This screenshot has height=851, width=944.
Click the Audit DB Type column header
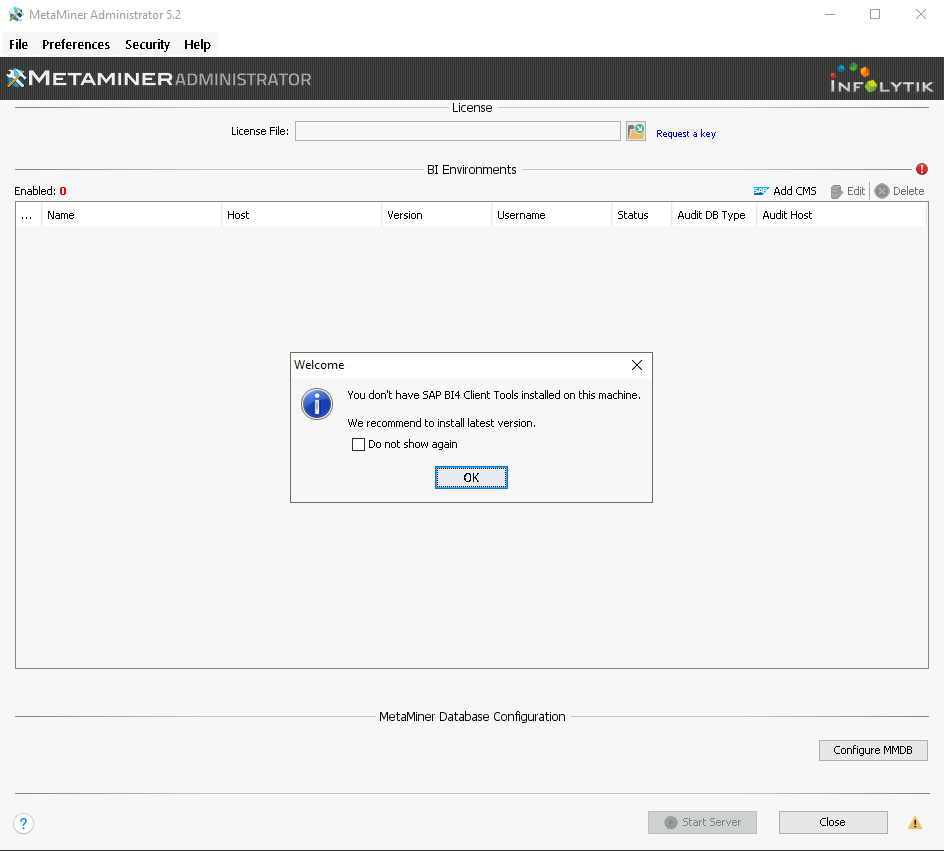pyautogui.click(x=714, y=215)
